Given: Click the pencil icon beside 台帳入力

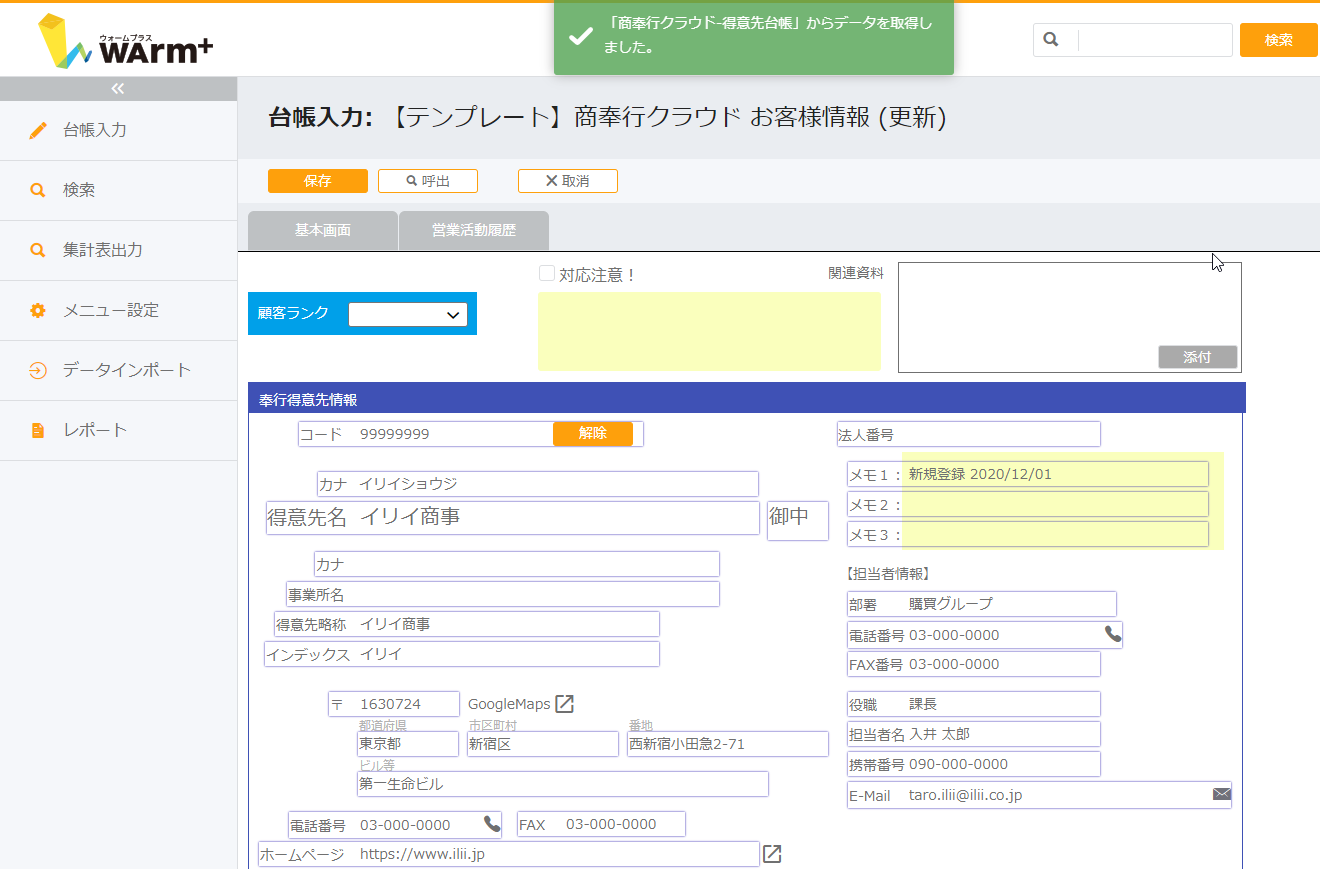Looking at the screenshot, I should 38,130.
